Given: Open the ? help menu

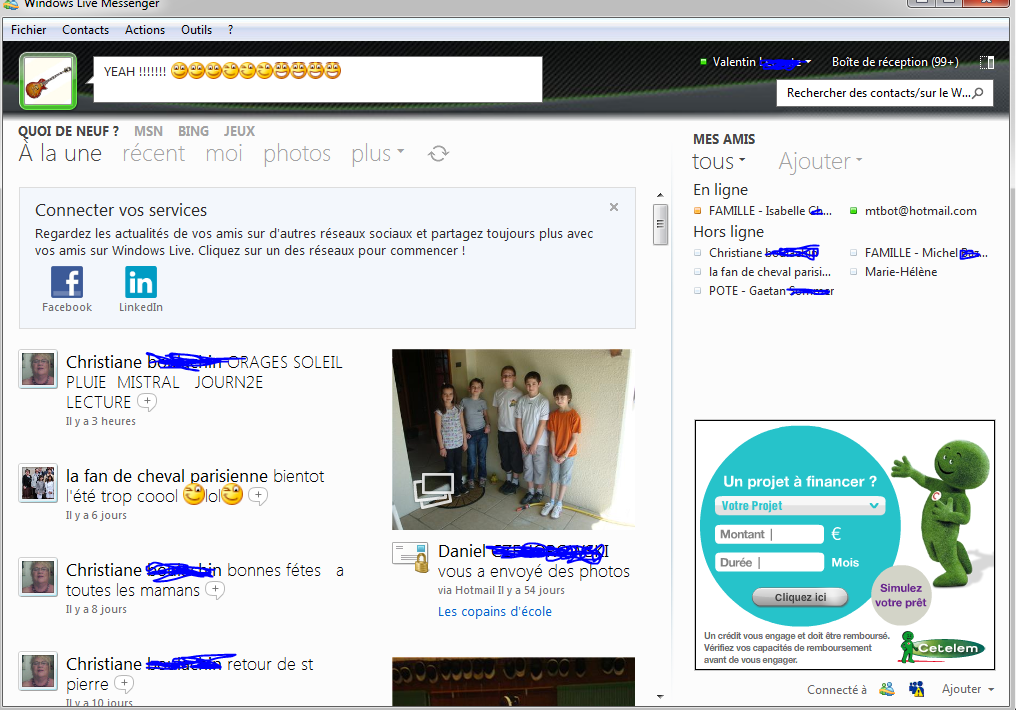Looking at the screenshot, I should (231, 30).
